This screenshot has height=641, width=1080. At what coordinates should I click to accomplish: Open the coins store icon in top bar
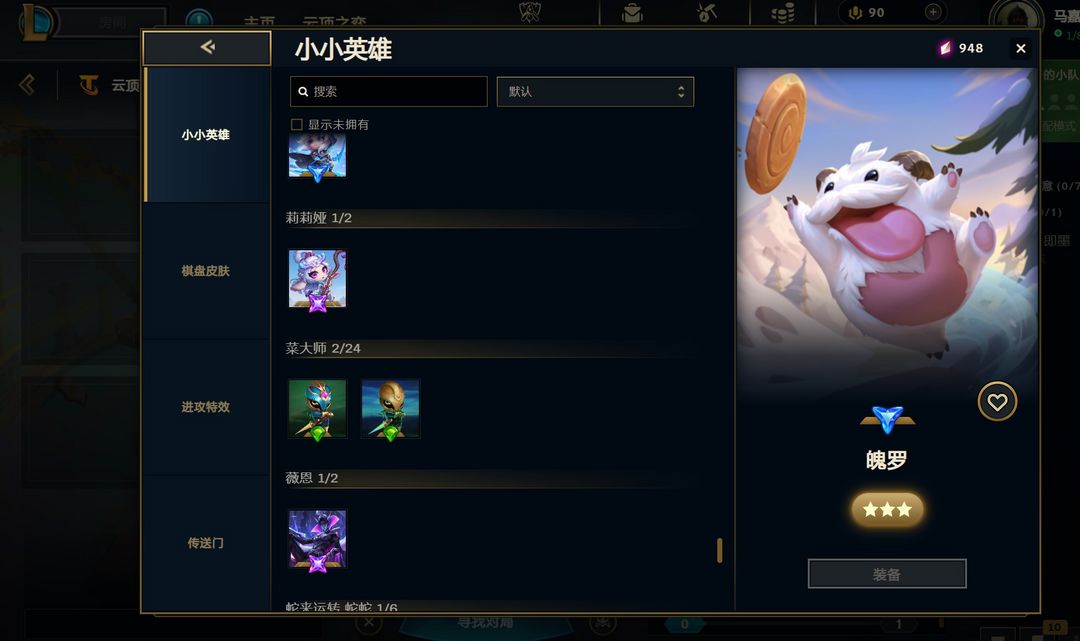(783, 13)
